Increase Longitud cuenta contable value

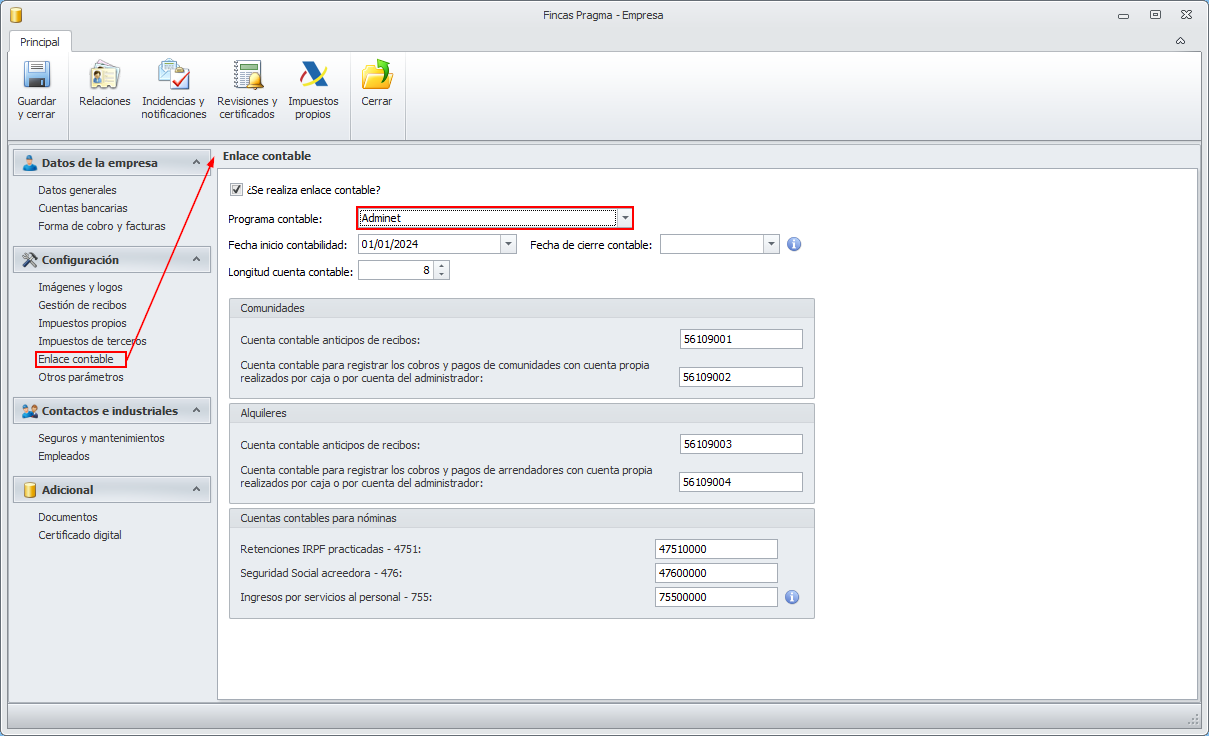442,266
